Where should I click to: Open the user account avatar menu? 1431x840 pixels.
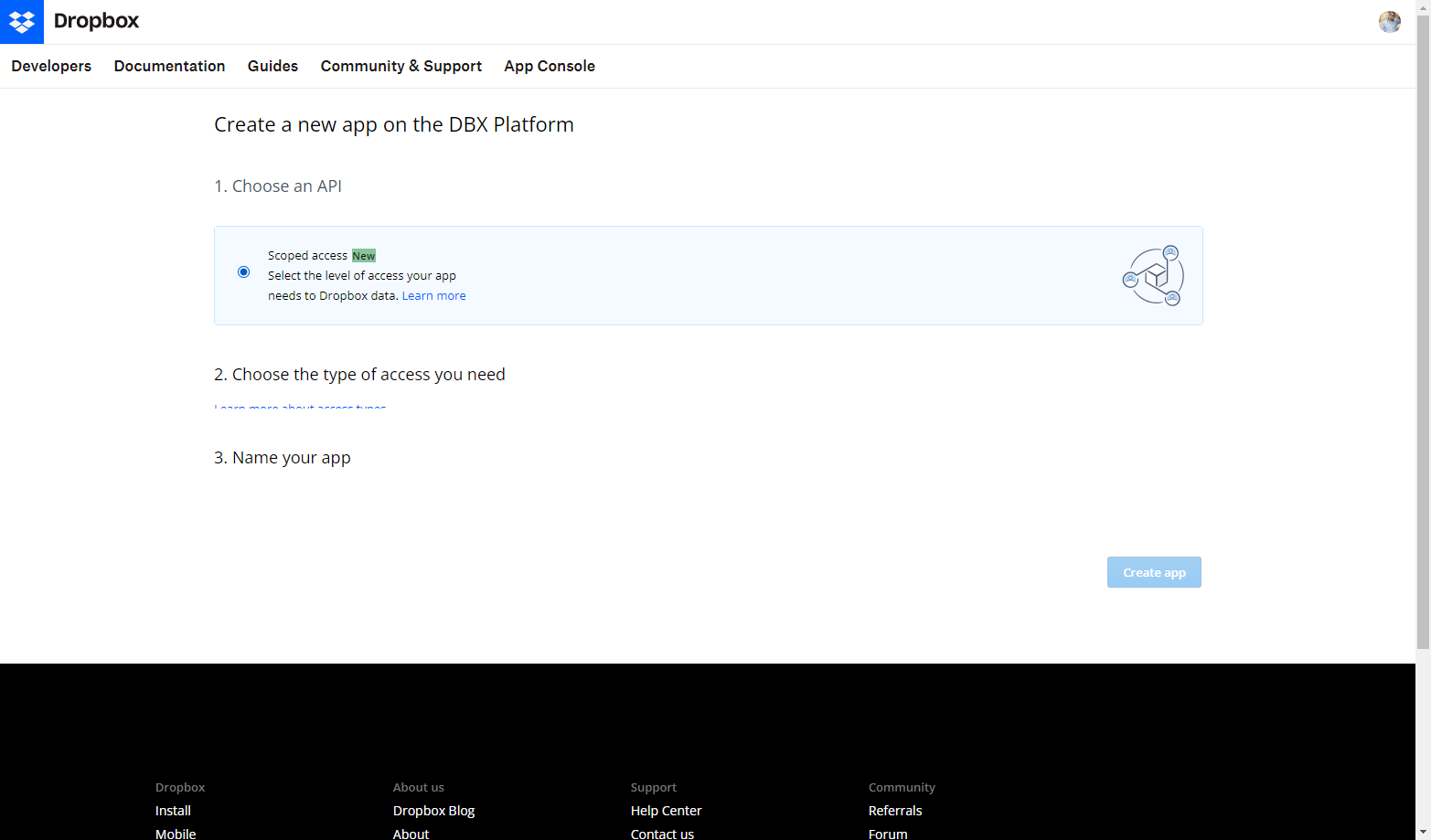click(1390, 22)
